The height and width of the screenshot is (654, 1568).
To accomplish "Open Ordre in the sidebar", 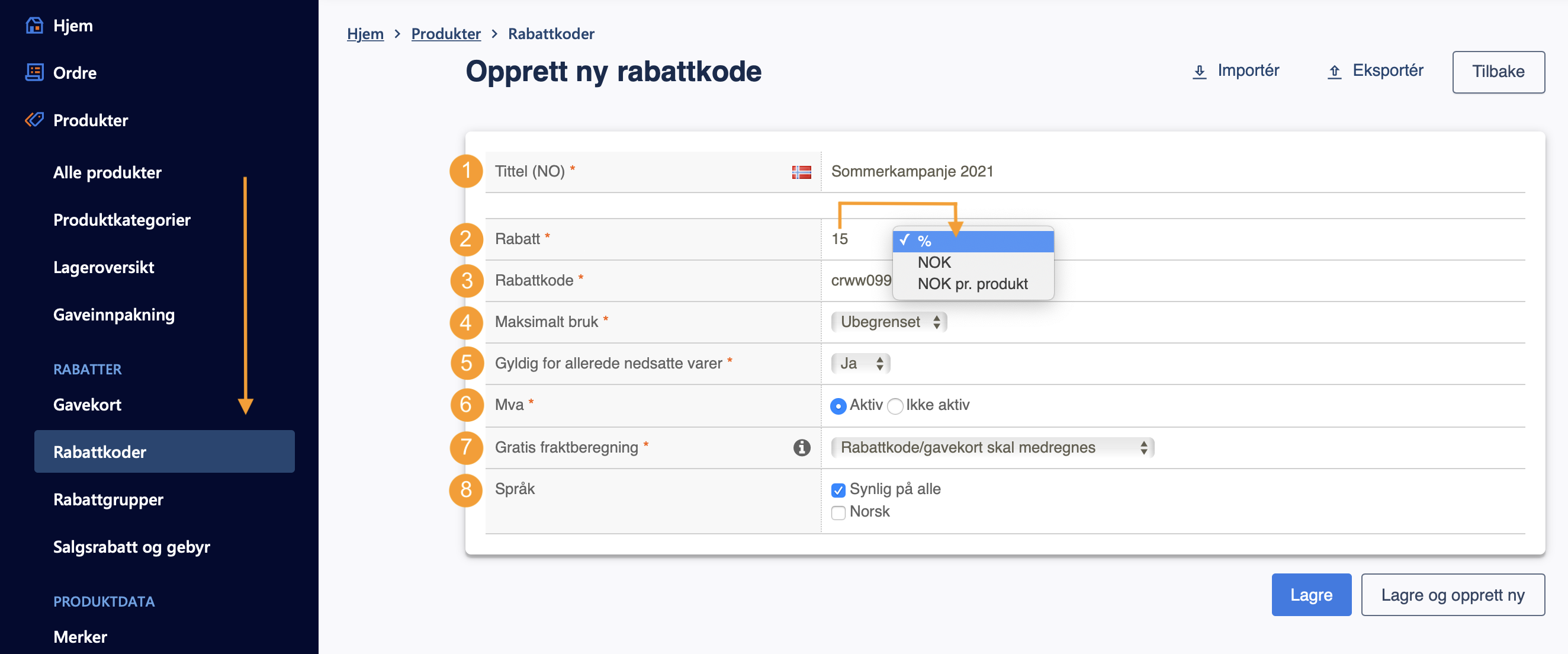I will tap(74, 72).
